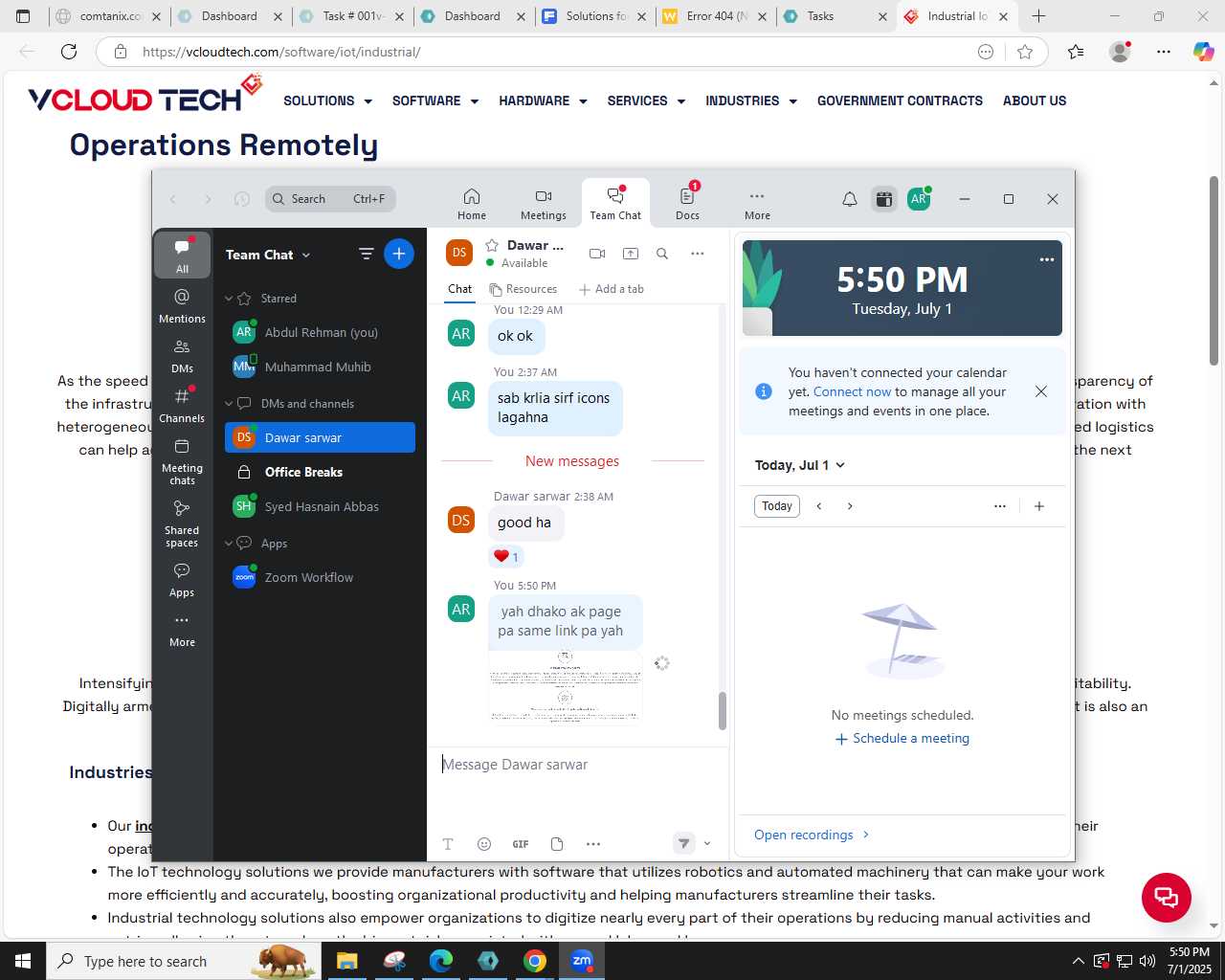Open Shared spaces in the sidebar
Image resolution: width=1225 pixels, height=980 pixels.
pyautogui.click(x=182, y=523)
